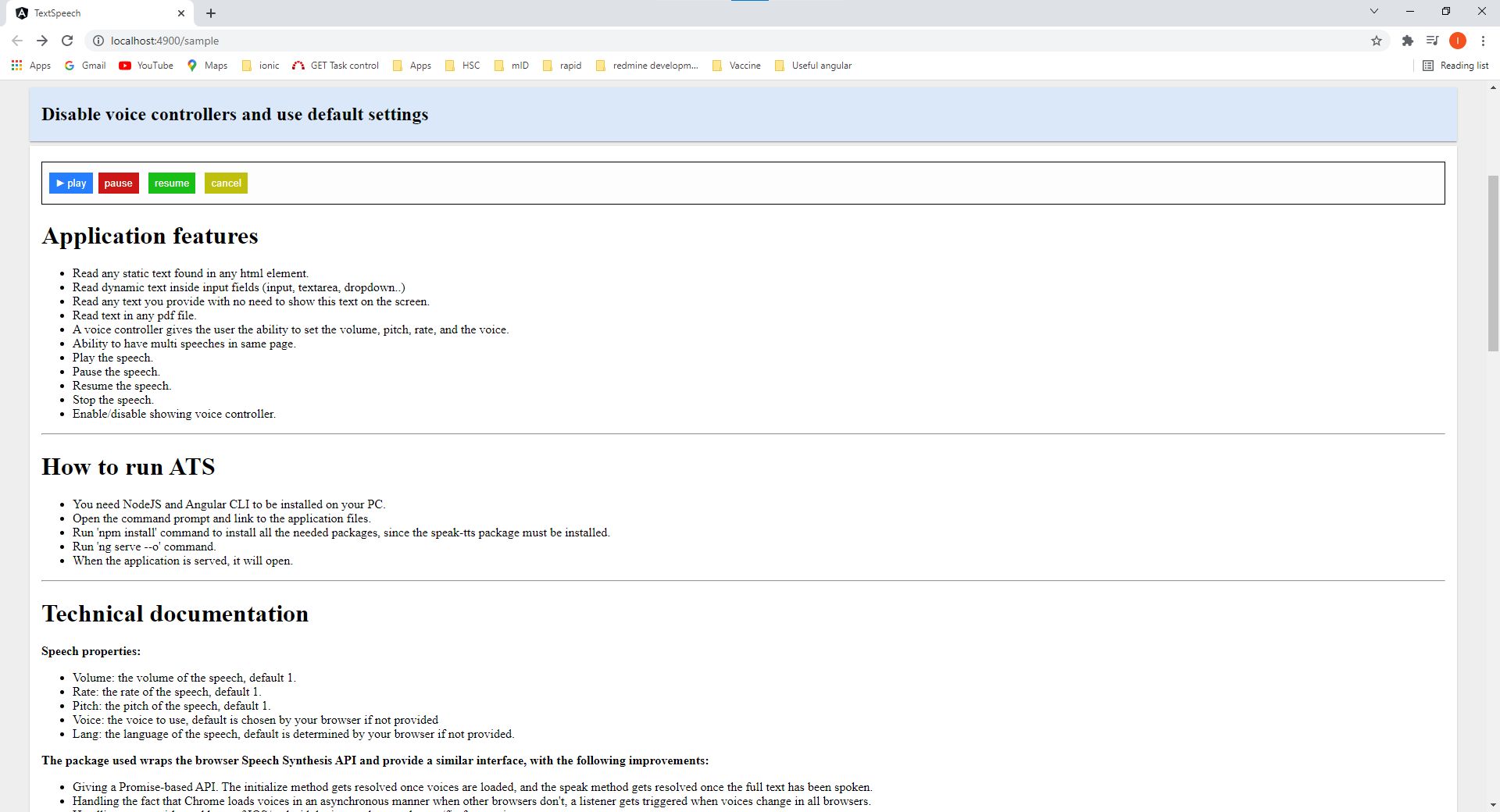Open the Chrome three-dot menu
This screenshot has height=812, width=1500.
pyautogui.click(x=1483, y=41)
